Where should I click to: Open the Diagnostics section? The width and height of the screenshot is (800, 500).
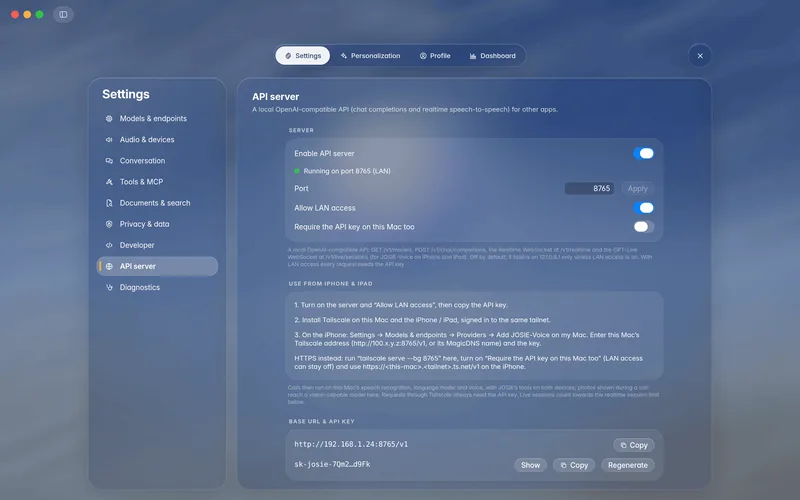pos(157,287)
